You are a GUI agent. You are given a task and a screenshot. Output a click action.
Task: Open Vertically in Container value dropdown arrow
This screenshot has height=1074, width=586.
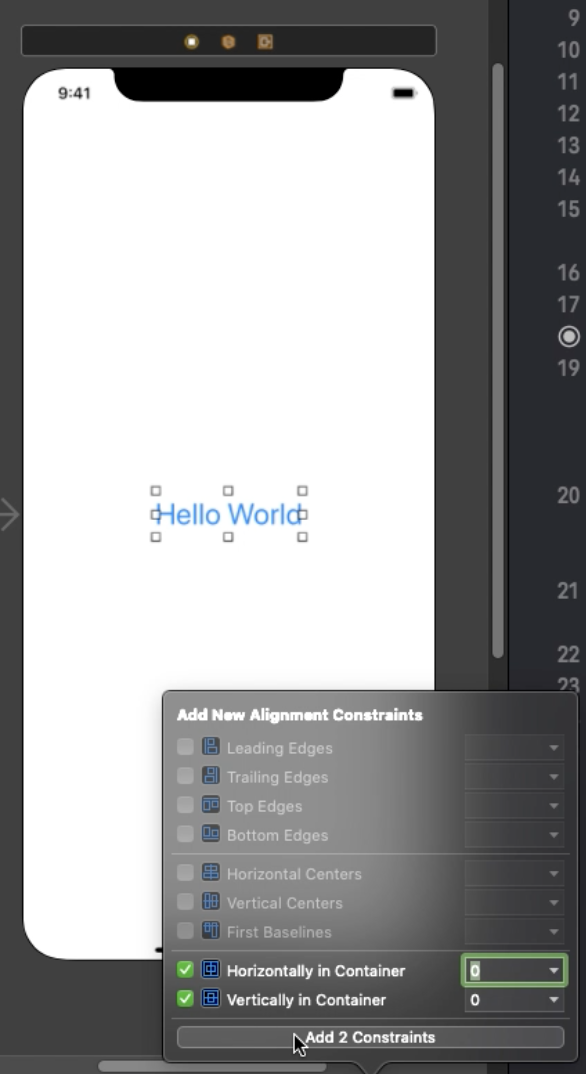click(554, 1000)
